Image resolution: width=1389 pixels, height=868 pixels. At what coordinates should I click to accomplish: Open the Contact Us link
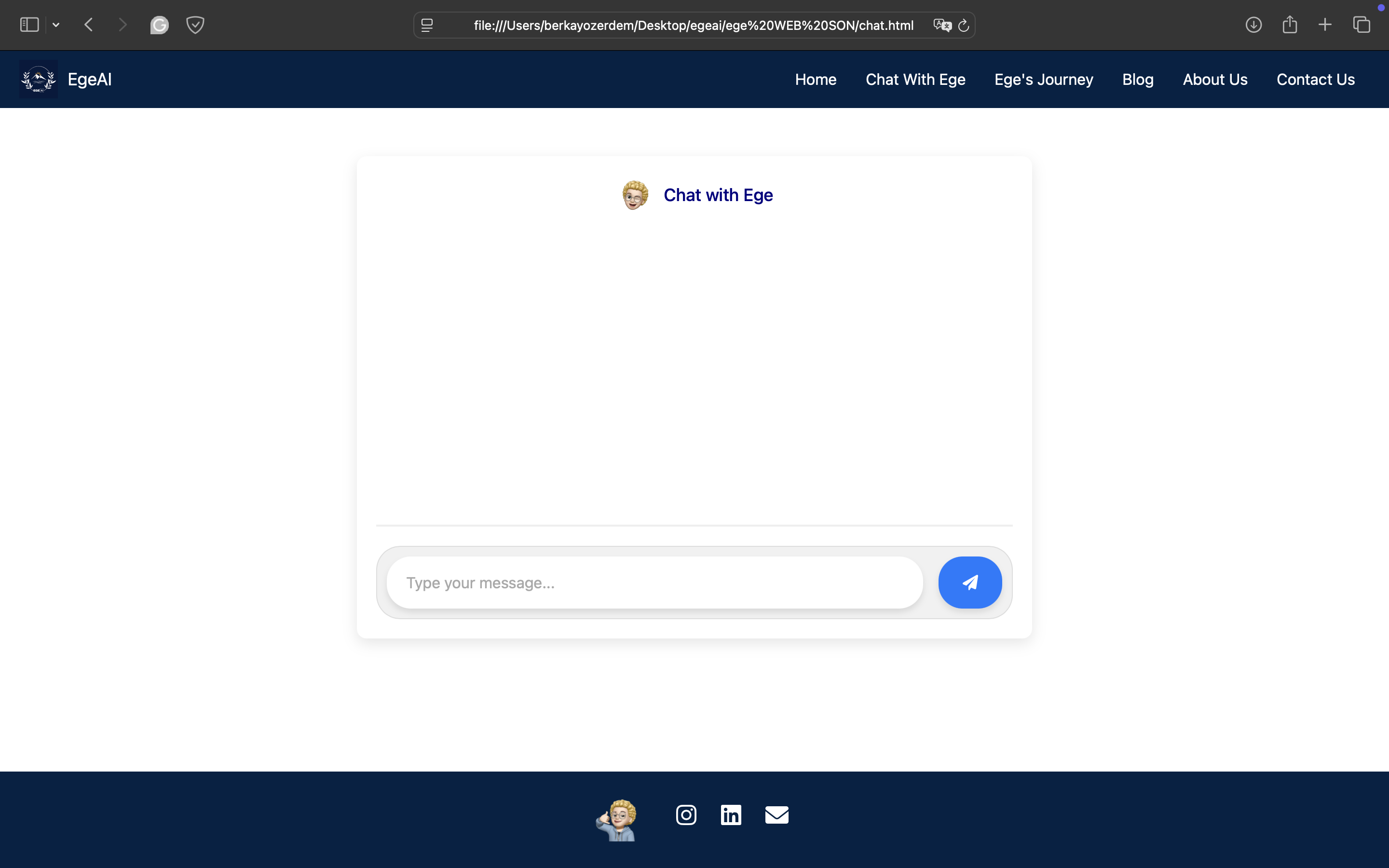[1316, 79]
